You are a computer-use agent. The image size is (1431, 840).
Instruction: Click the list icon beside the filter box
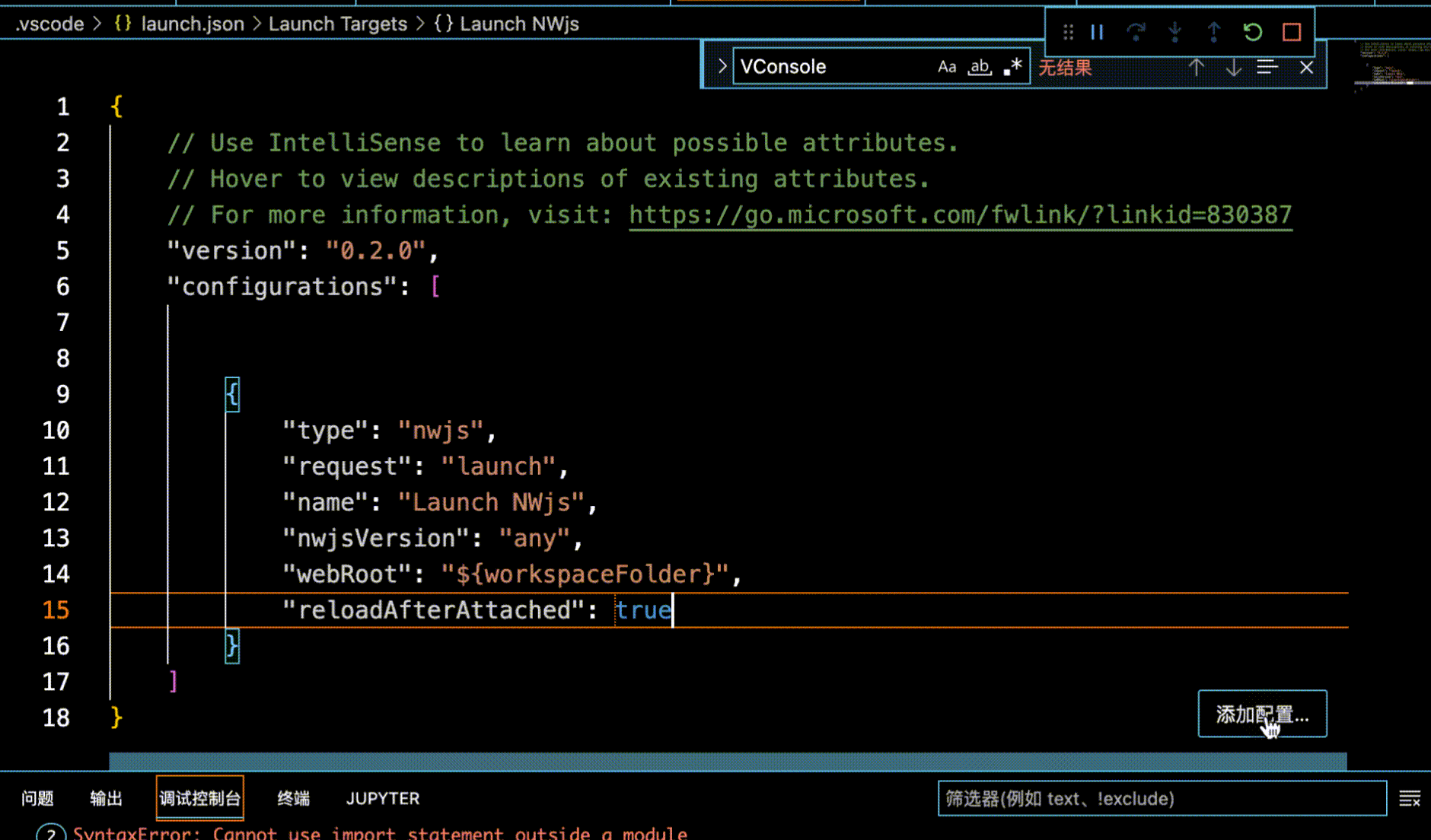tap(1410, 798)
